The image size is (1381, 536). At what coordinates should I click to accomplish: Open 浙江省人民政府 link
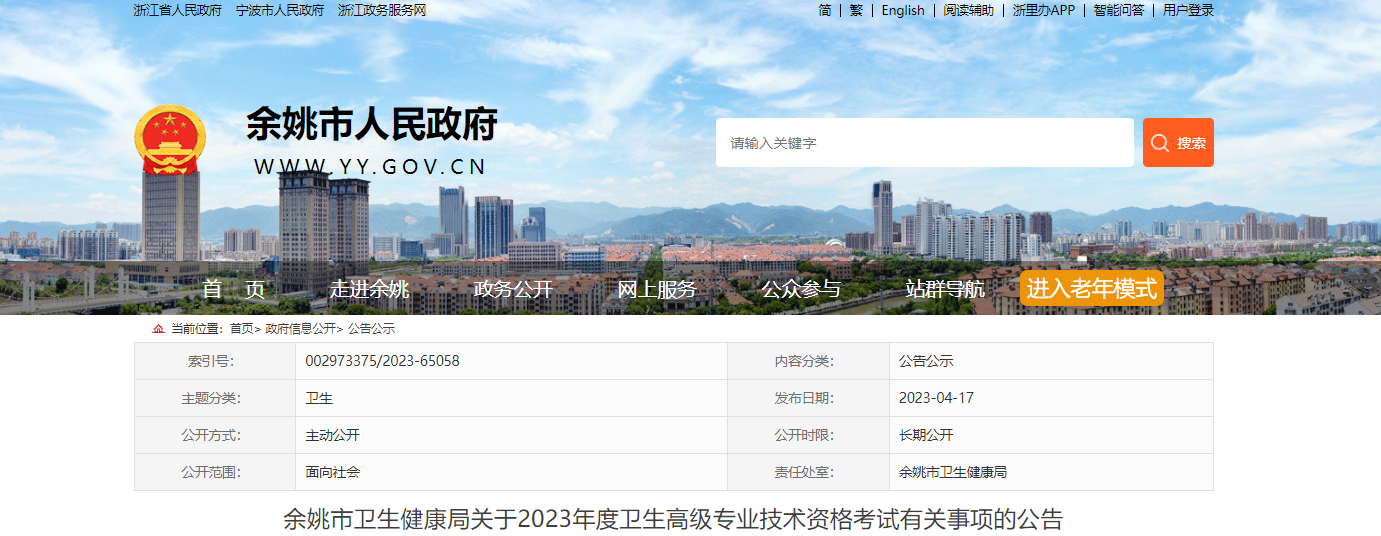point(177,10)
